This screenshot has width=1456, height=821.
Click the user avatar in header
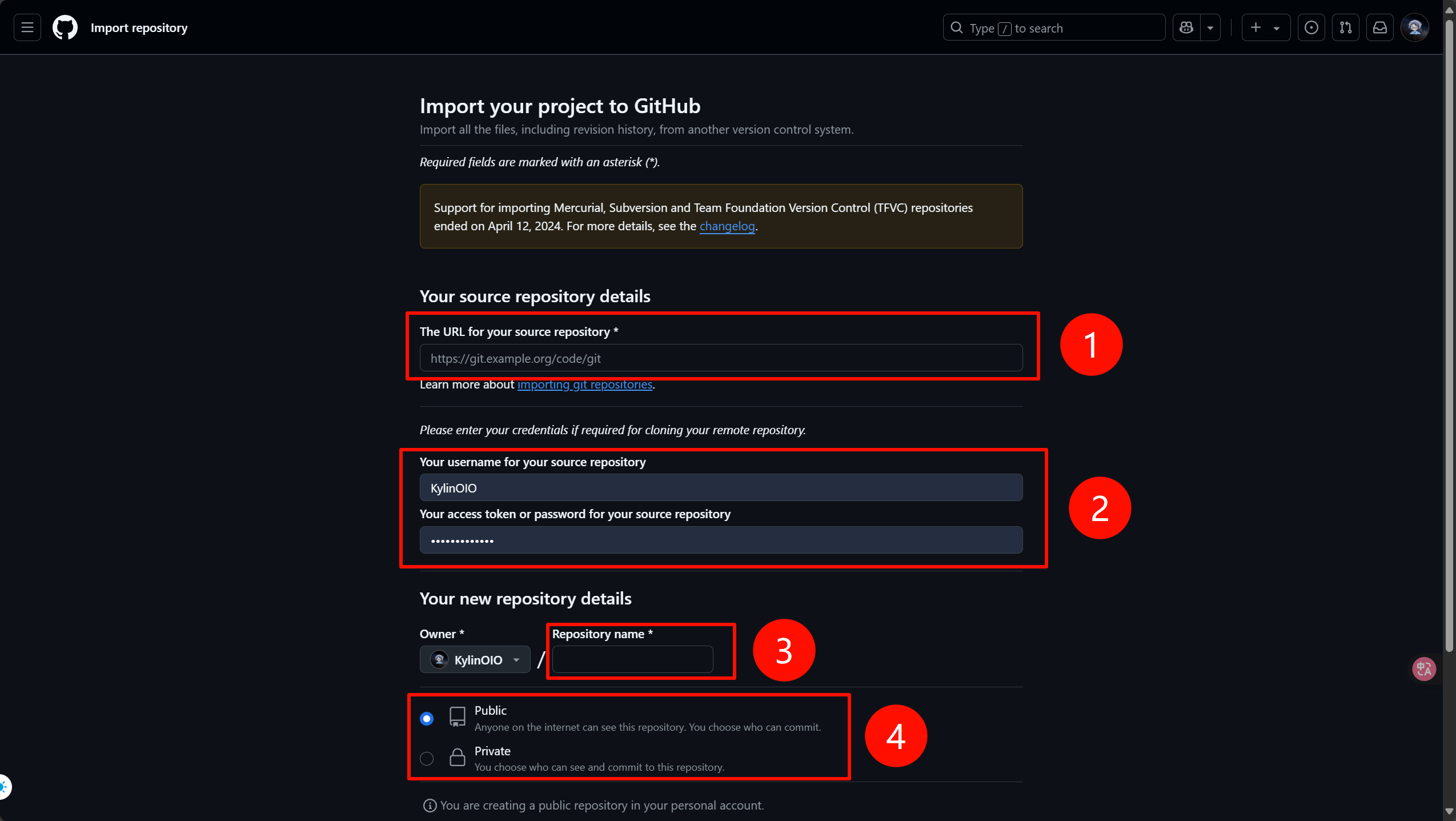tap(1415, 27)
